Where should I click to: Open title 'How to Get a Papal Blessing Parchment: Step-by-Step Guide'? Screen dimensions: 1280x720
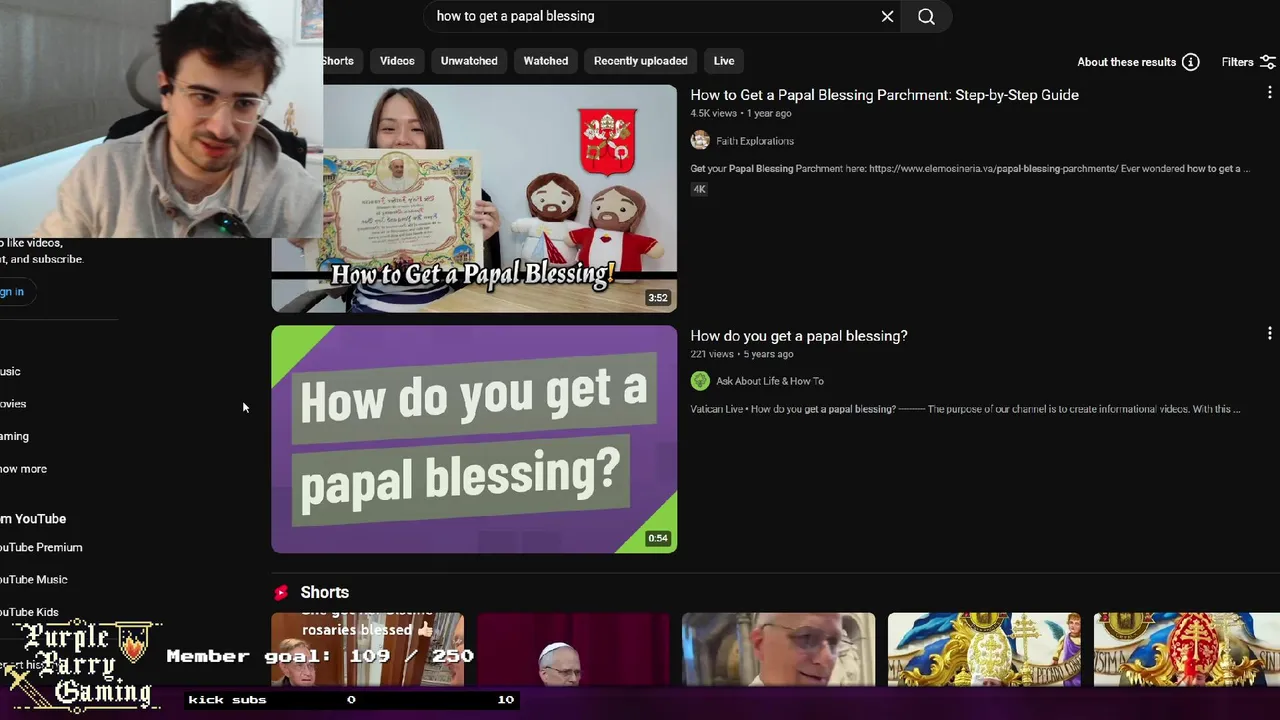(x=884, y=95)
